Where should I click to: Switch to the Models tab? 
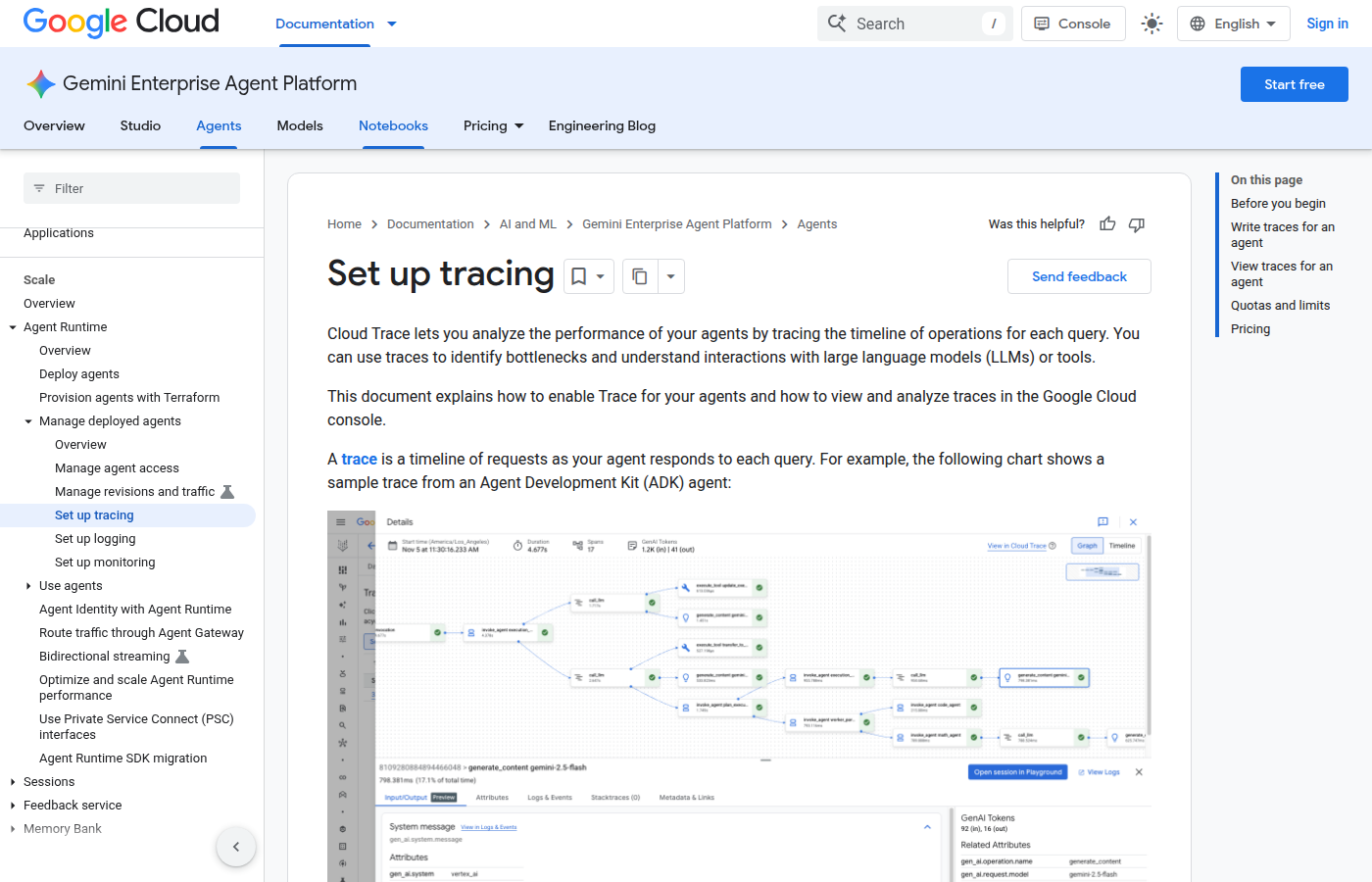(300, 125)
